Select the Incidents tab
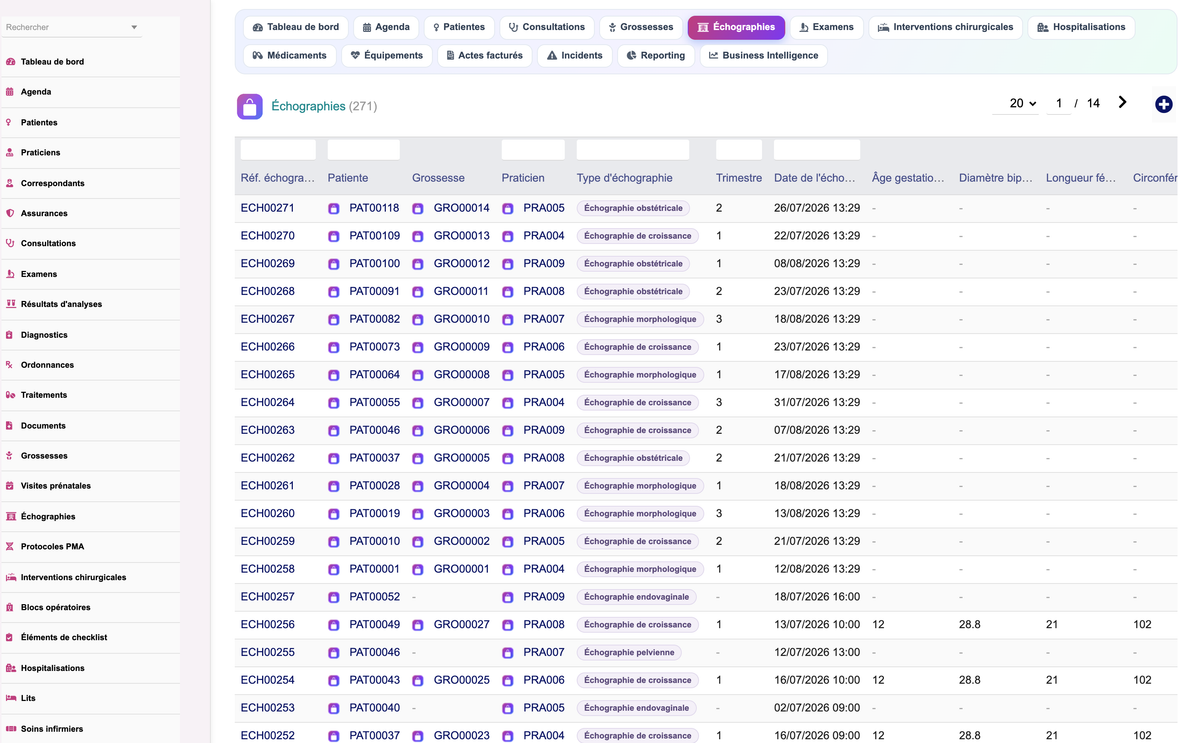The width and height of the screenshot is (1200, 743). click(x=574, y=55)
